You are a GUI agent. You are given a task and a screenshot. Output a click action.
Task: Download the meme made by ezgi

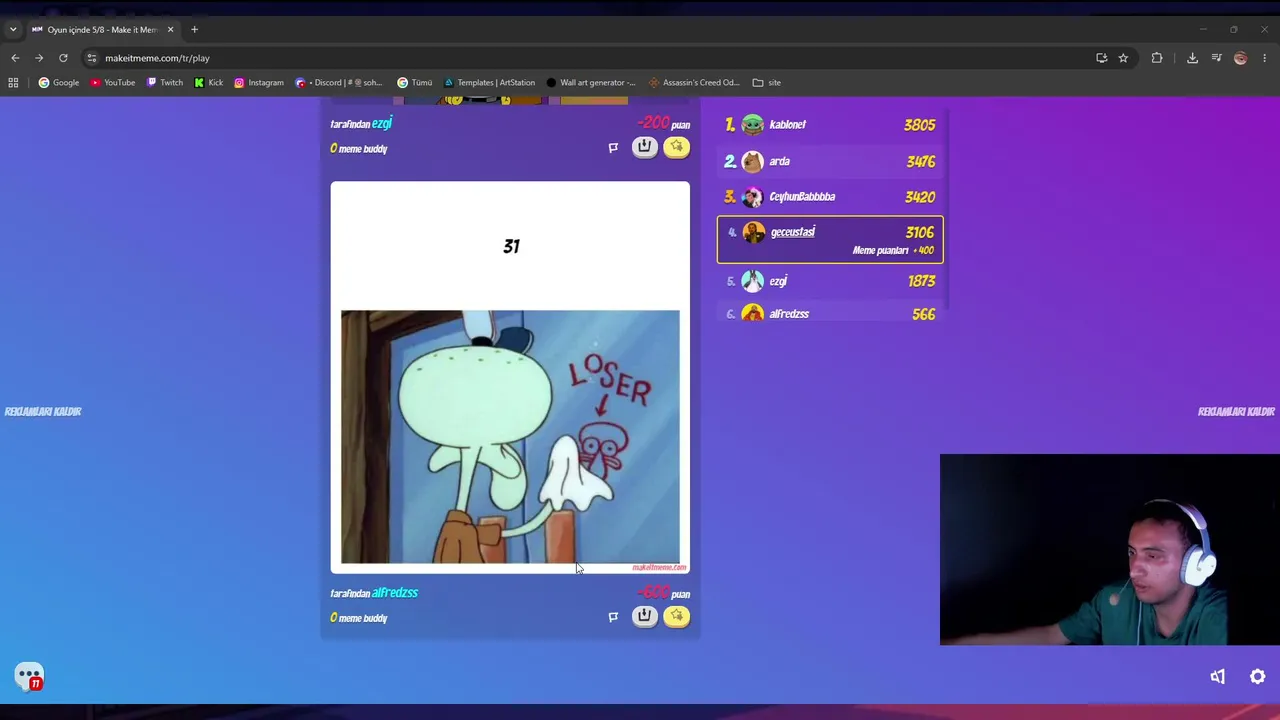coord(644,147)
